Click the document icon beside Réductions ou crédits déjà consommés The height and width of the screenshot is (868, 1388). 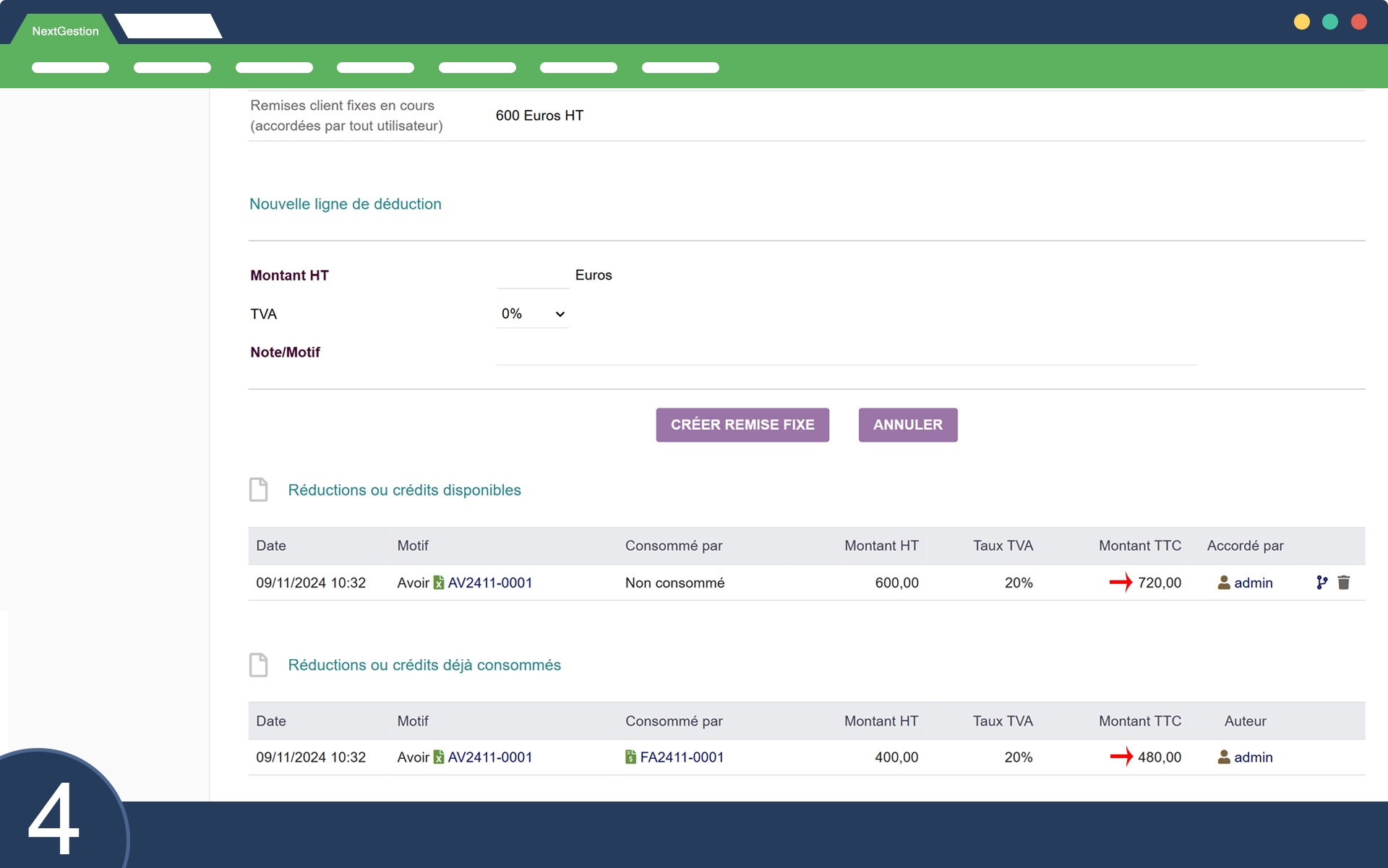pyautogui.click(x=258, y=664)
